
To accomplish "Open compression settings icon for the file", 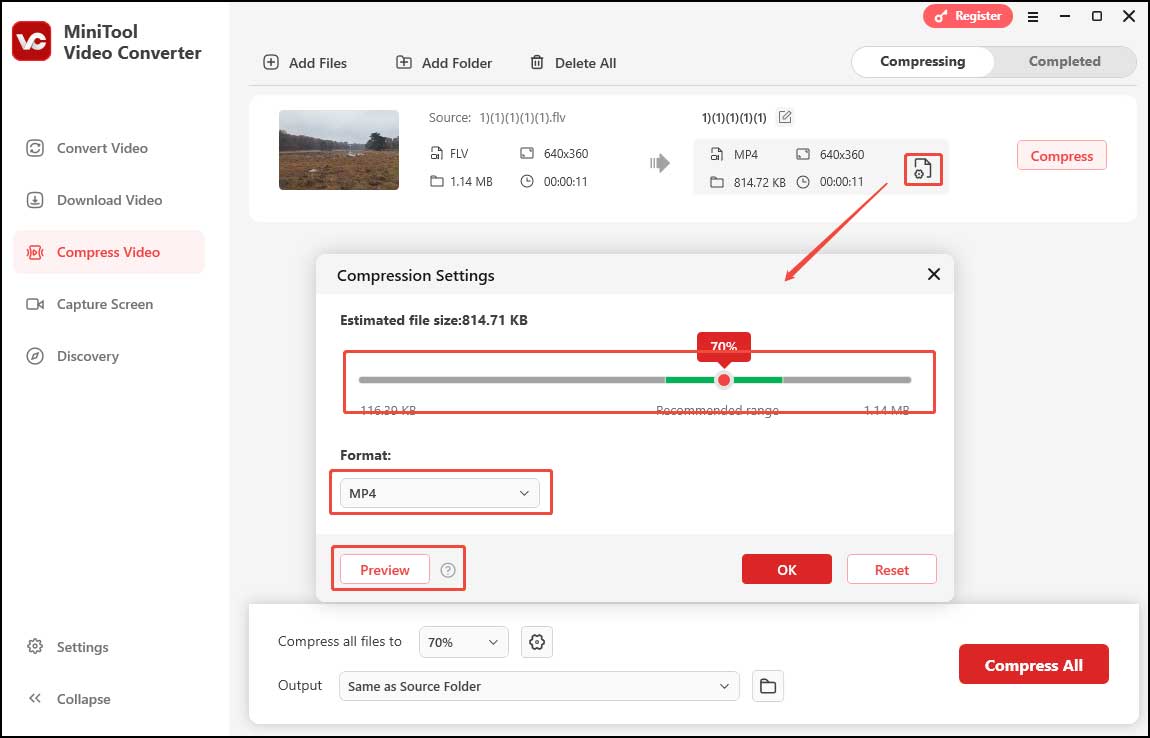I will [923, 169].
